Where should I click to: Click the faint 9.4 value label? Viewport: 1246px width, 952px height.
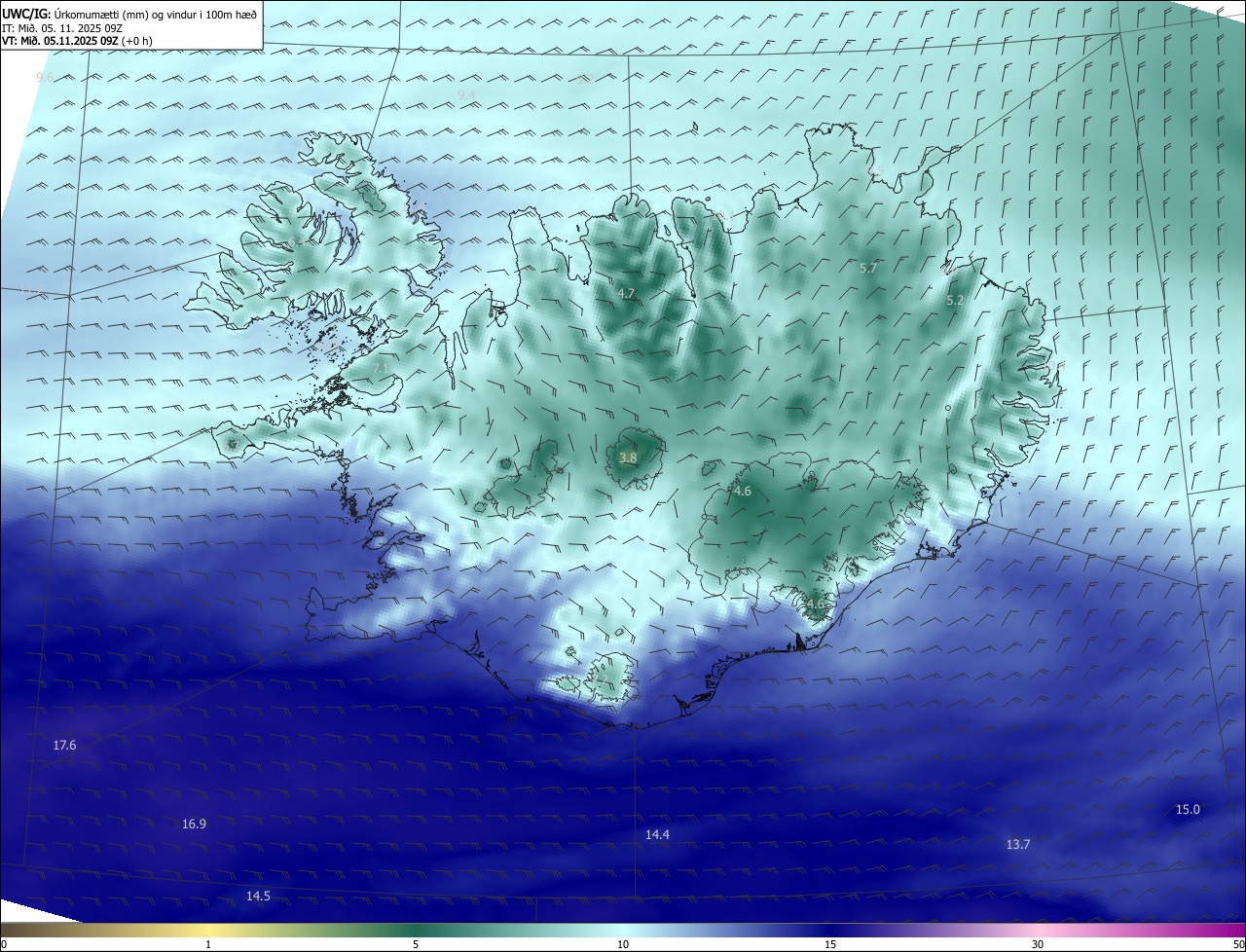tap(466, 93)
